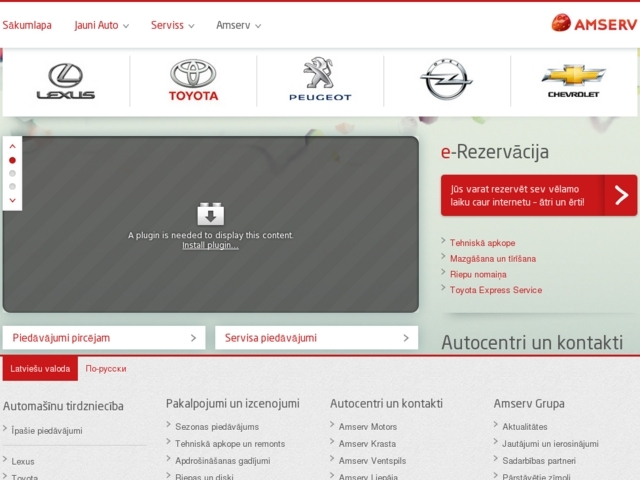The image size is (640, 480).
Task: Open Toyota Express Service link
Action: [496, 290]
